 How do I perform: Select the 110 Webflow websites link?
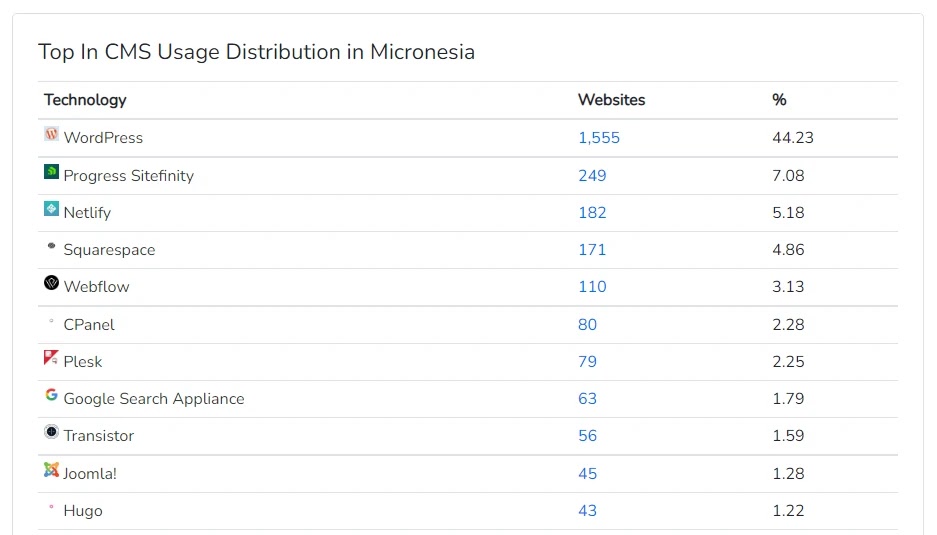(x=592, y=287)
